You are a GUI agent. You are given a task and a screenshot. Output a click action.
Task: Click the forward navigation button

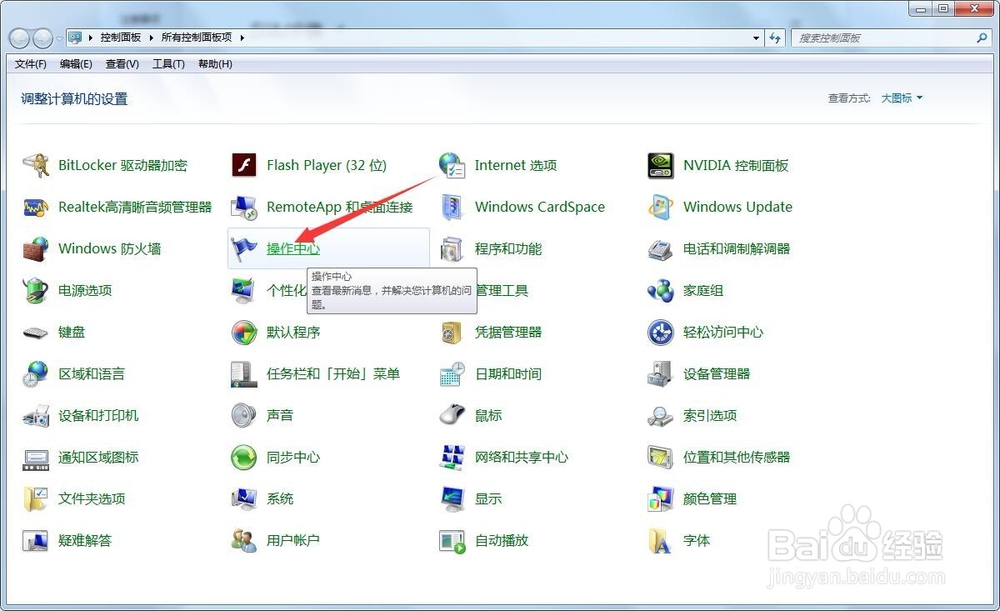43,38
